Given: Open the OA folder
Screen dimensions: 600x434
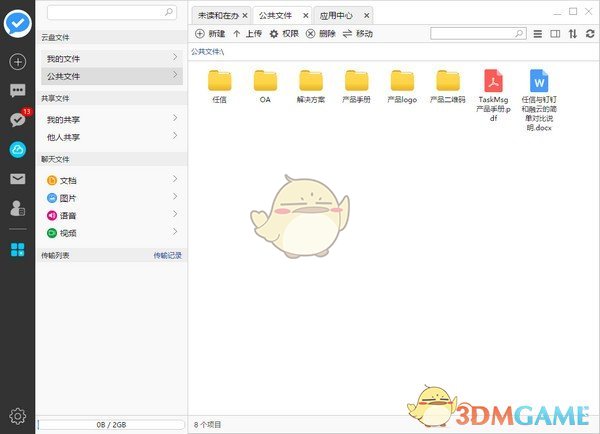Looking at the screenshot, I should coord(265,86).
